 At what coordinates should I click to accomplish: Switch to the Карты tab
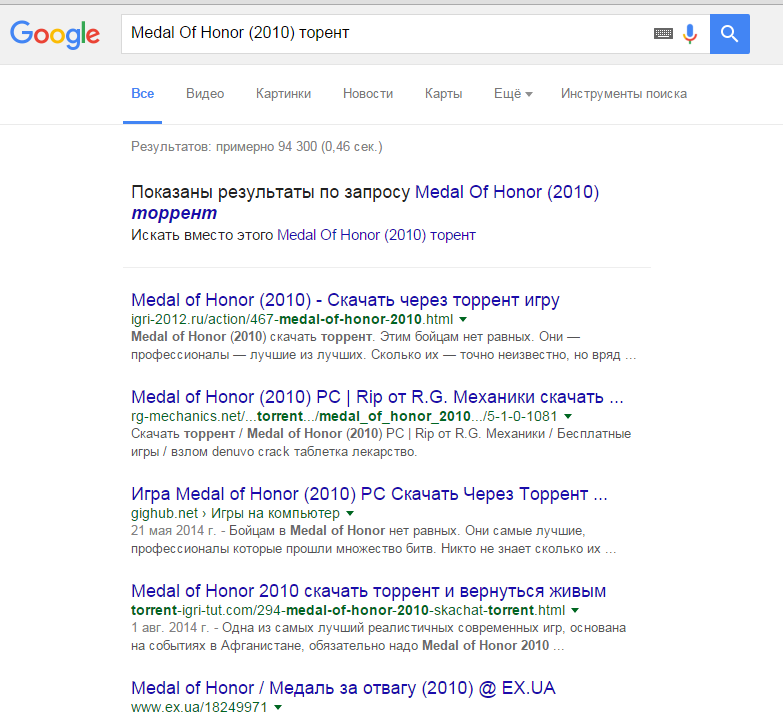point(443,93)
